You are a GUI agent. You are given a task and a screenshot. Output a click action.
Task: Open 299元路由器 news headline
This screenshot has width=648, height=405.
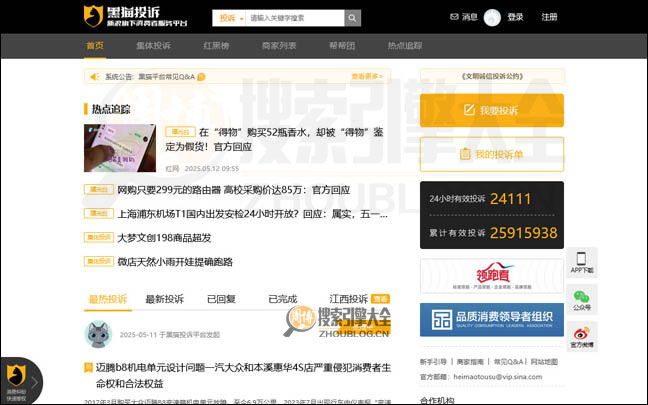[233, 190]
